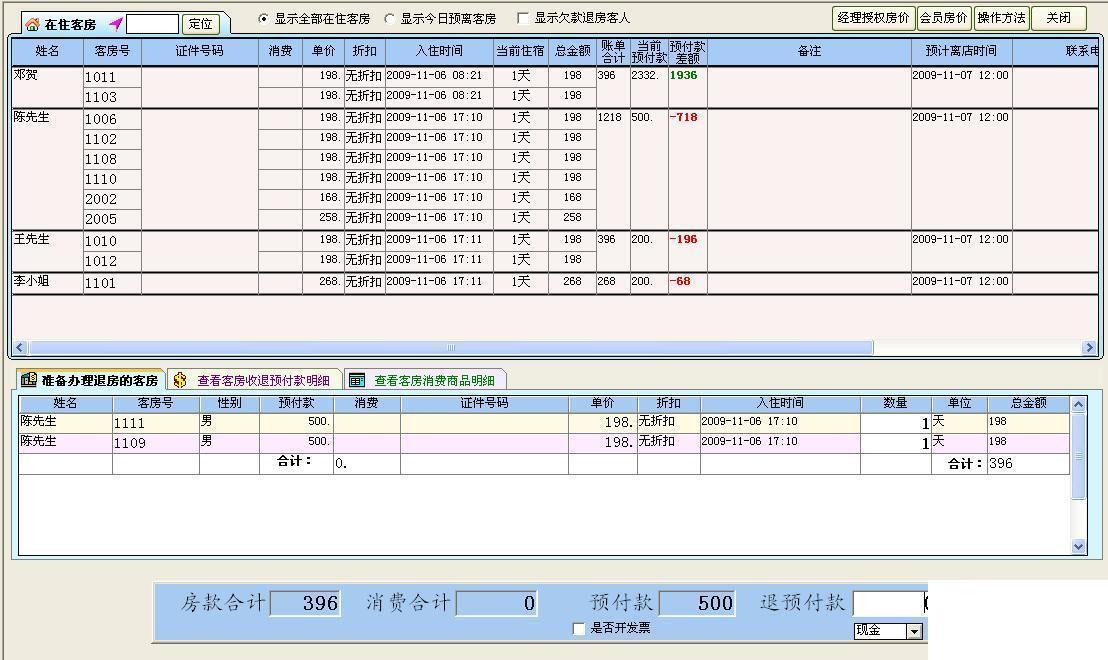1108x660 pixels.
Task: Open the 查看客房收退预付款明细 tab
Action: (x=255, y=380)
